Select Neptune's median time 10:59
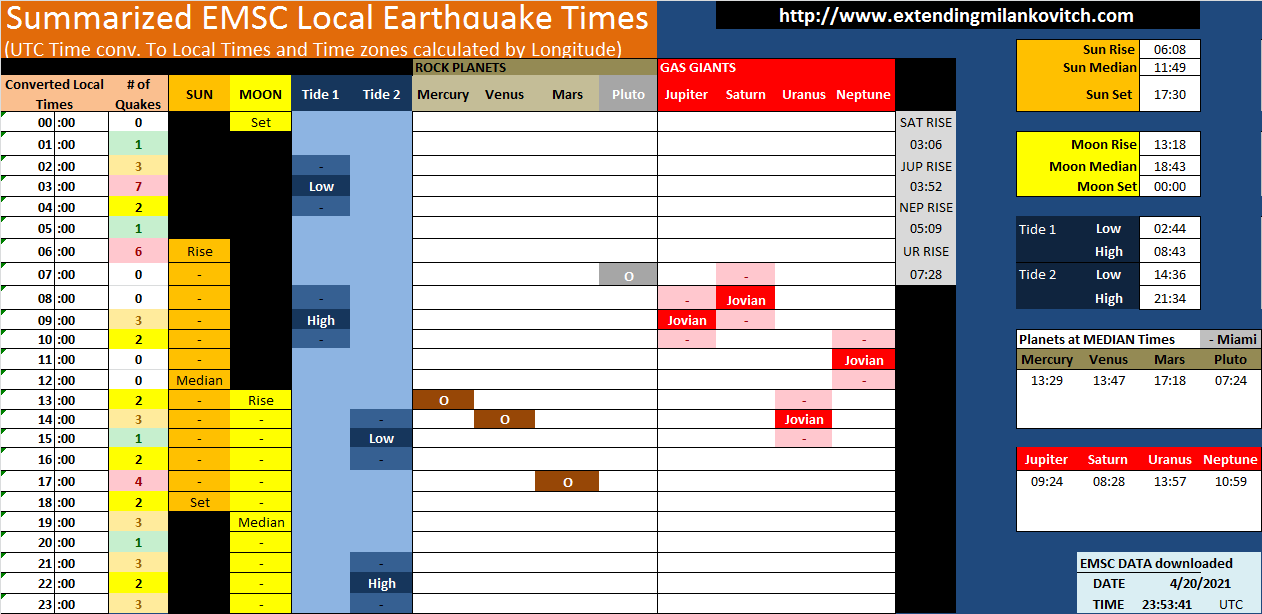Image resolution: width=1262 pixels, height=614 pixels. coord(1230,482)
